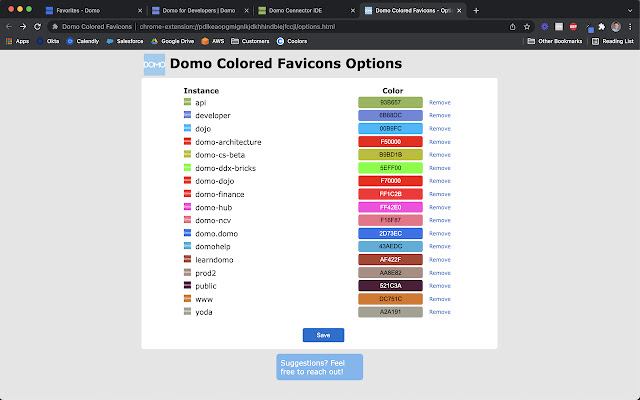This screenshot has width=640, height=400.
Task: Switch to Domo for Developers tab
Action: coord(199,11)
